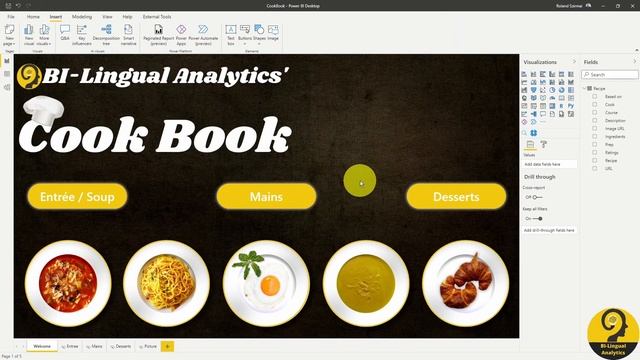The height and width of the screenshot is (360, 640).
Task: Open the Fields well tab in Visualizations
Action: coord(530,144)
